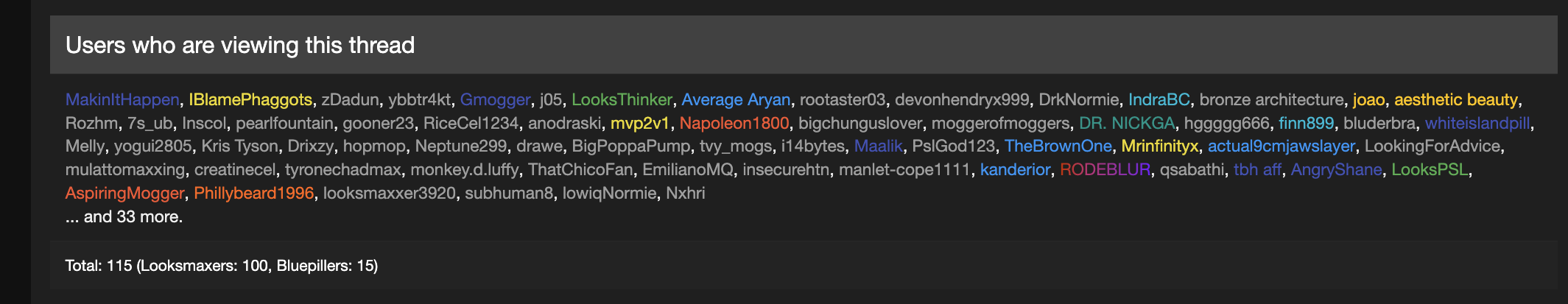Open the RODEBLUR gradient username
The height and width of the screenshot is (304, 1568).
1105,170
